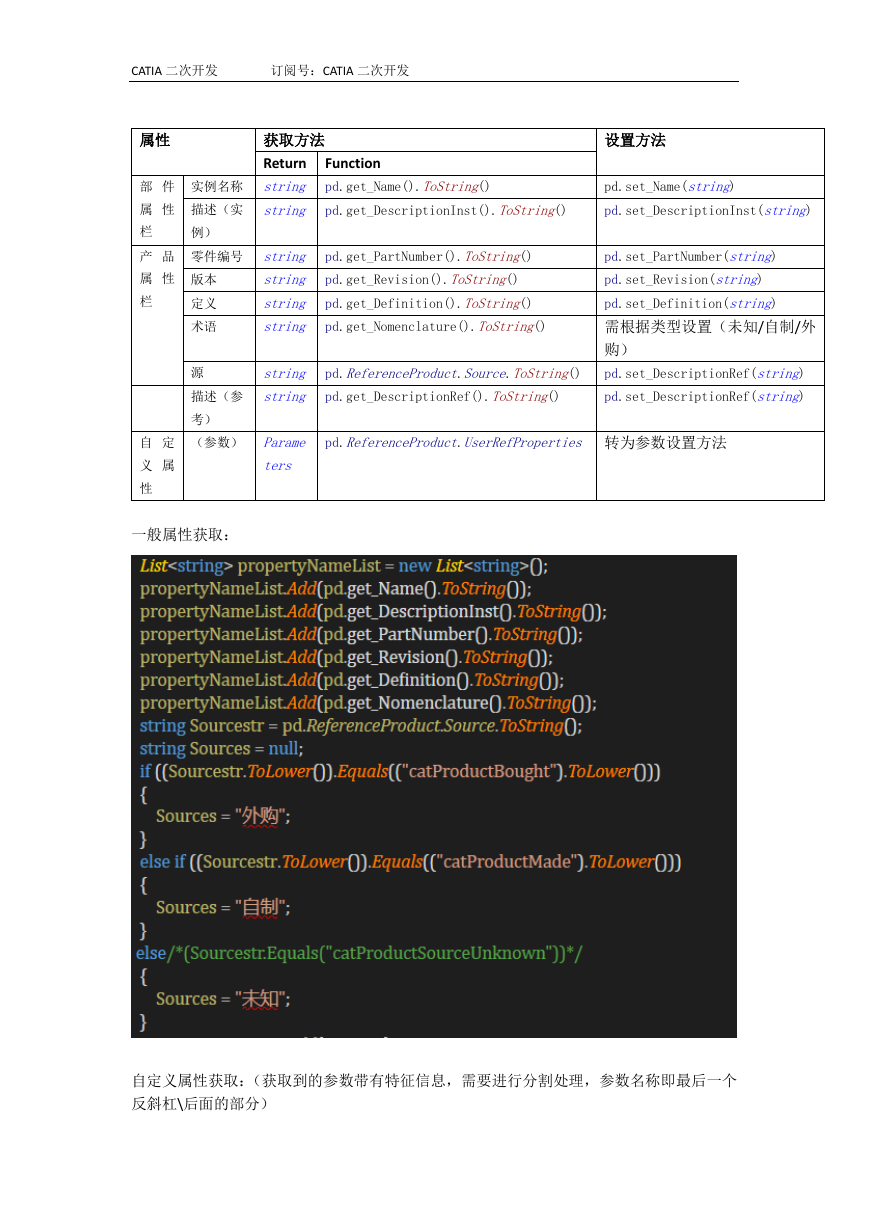The height and width of the screenshot is (1228, 869).
Task: Click code line adding get_Name()
Action: point(336,589)
